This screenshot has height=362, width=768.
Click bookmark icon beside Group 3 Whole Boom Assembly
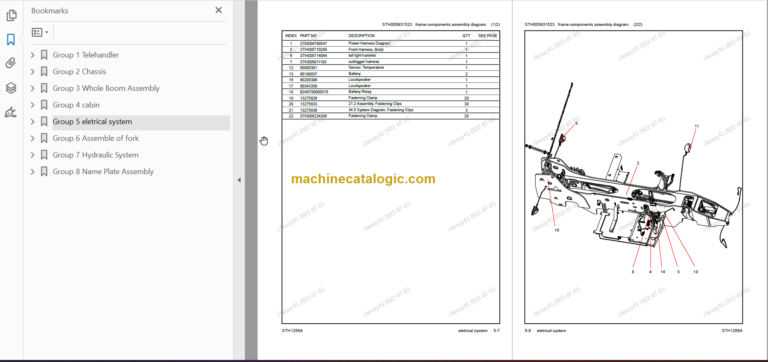(x=44, y=89)
